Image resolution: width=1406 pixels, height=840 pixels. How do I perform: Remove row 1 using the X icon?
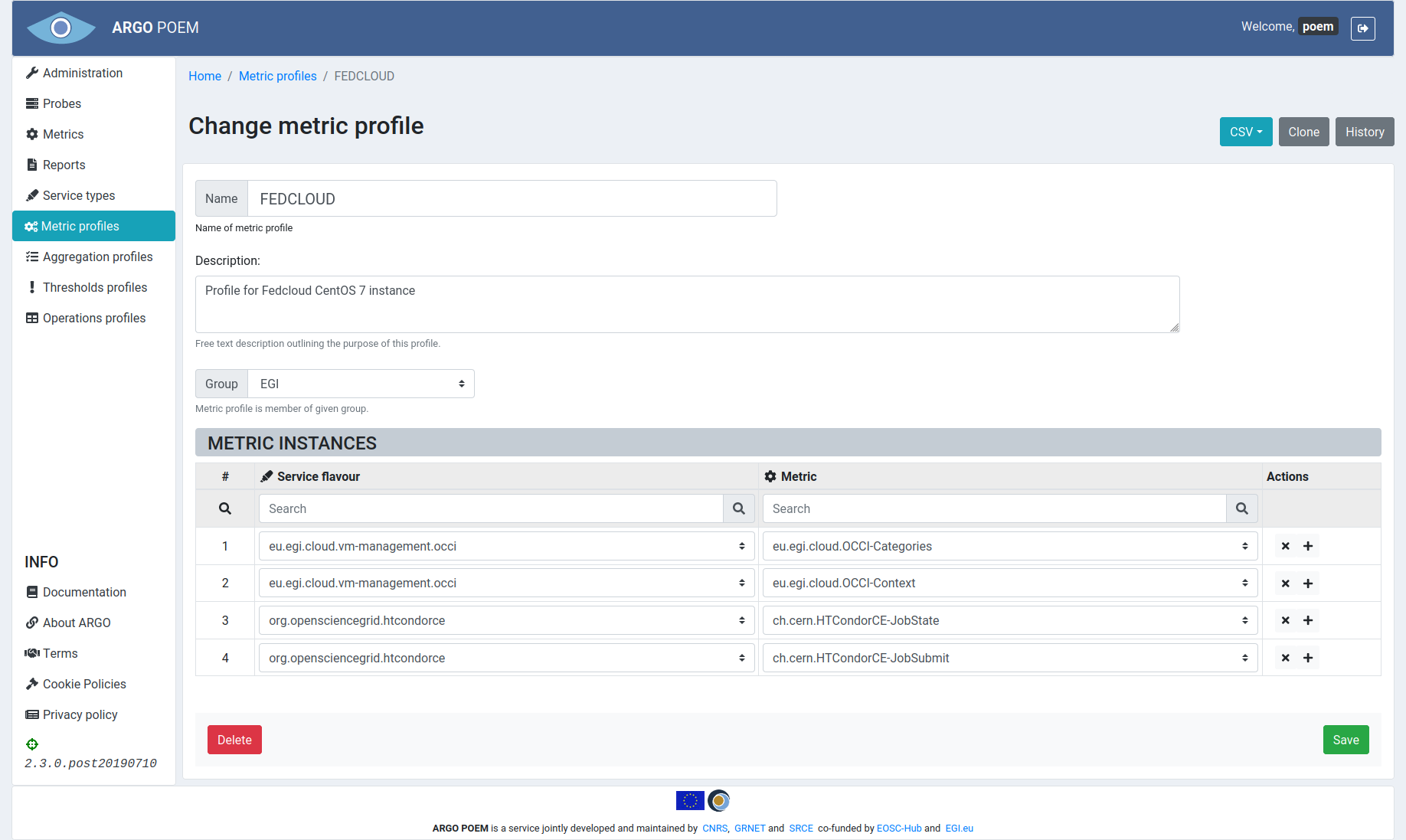[x=1285, y=546]
